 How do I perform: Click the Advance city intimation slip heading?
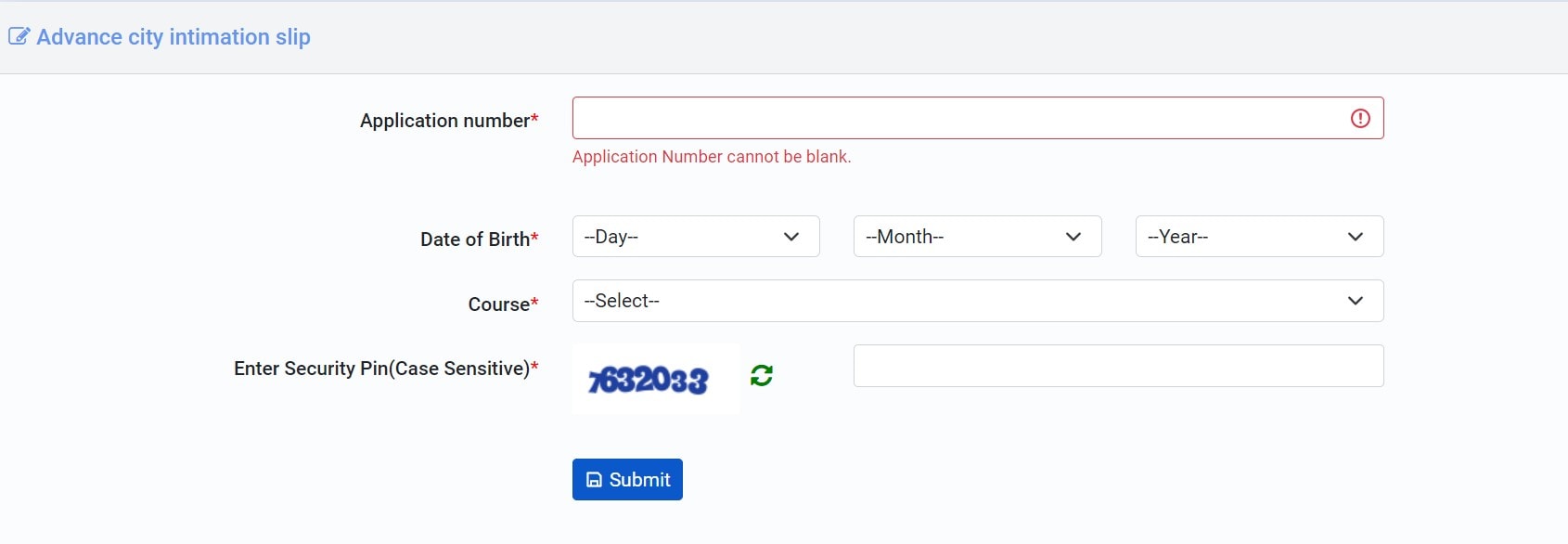coord(174,37)
